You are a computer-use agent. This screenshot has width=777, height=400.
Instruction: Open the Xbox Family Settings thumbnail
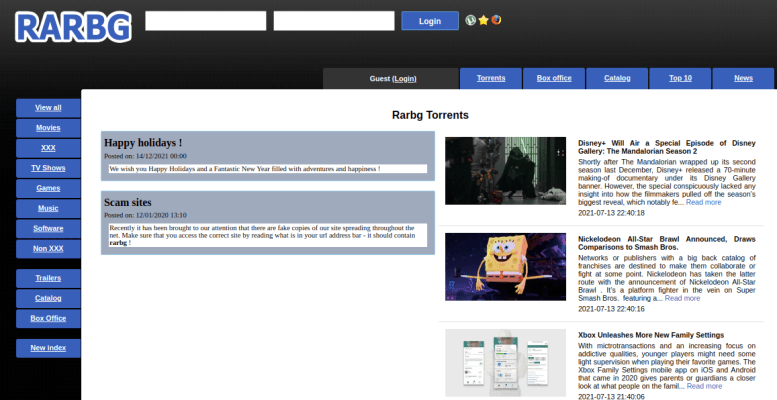[505, 364]
